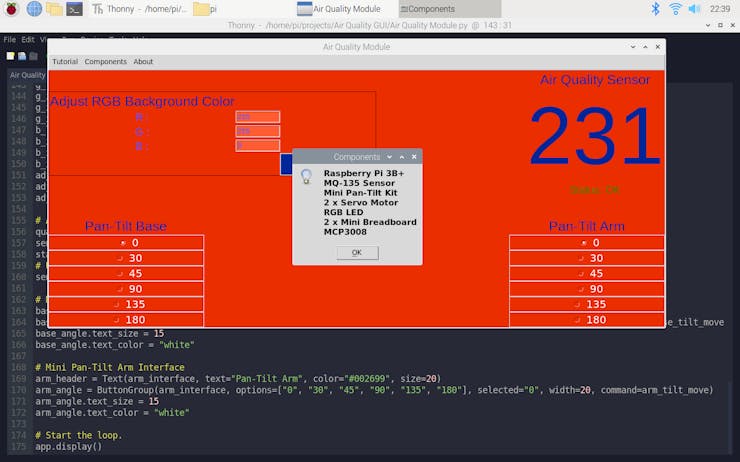740x462 pixels.
Task: Click the '# Start the loop.' comment line
Action: 78,435
